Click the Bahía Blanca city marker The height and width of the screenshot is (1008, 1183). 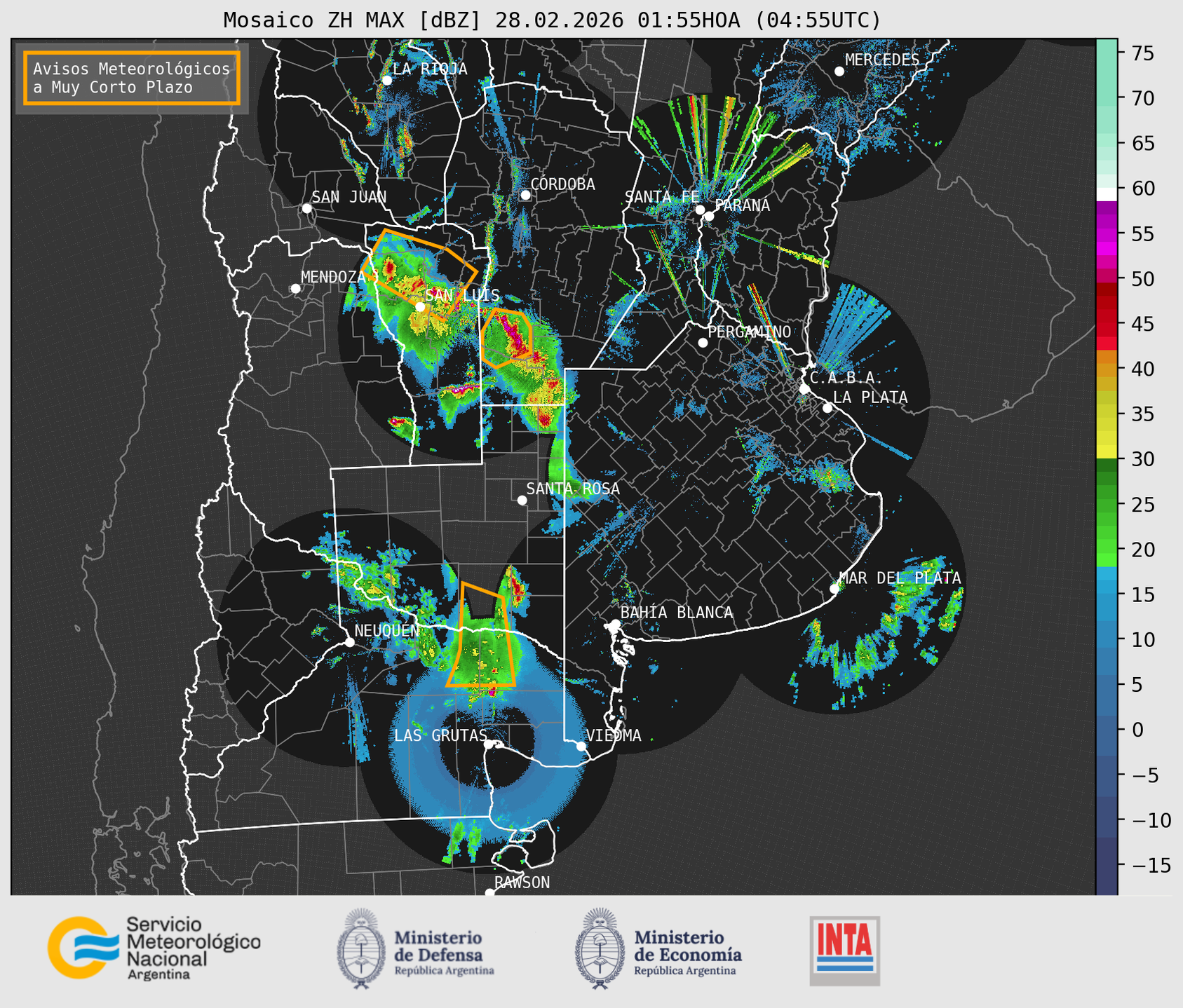(x=615, y=624)
